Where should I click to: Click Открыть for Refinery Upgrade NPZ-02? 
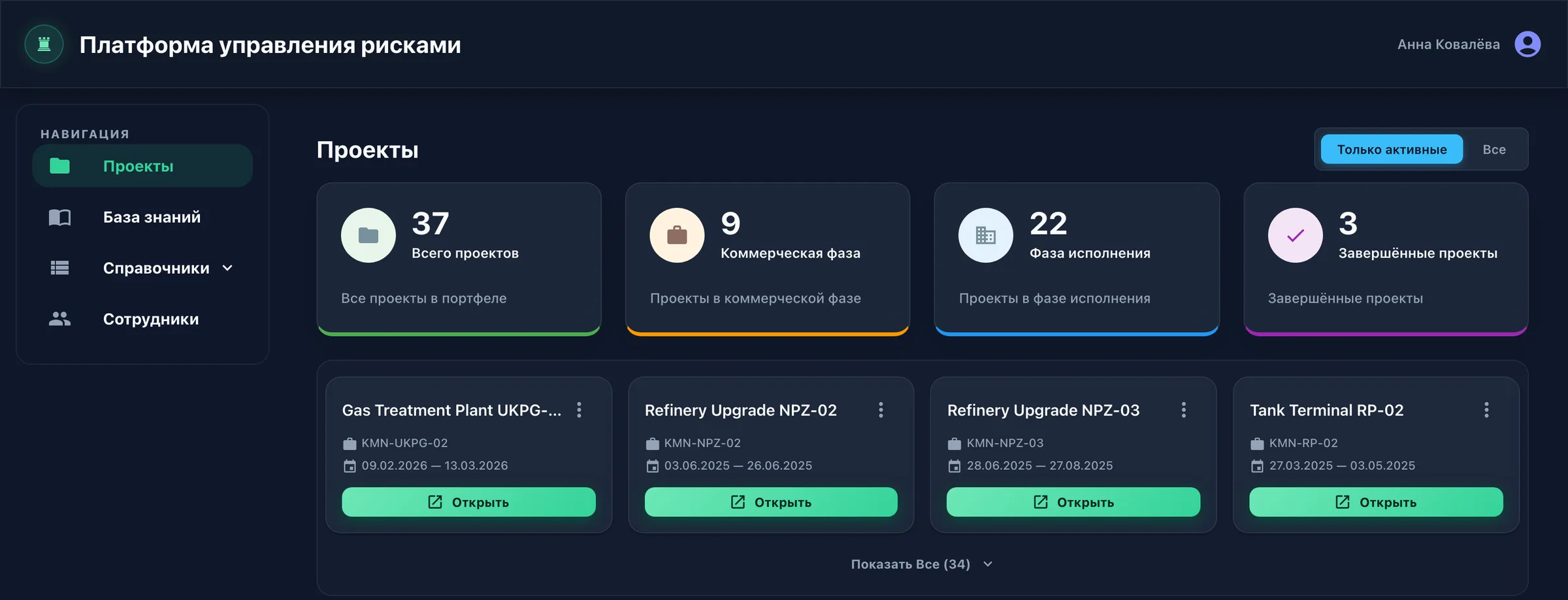[771, 502]
